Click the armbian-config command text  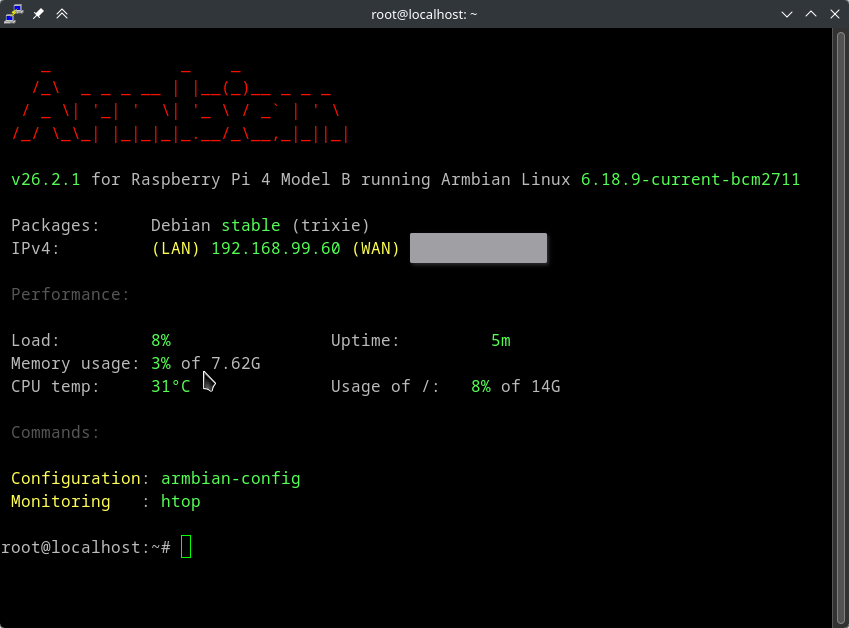230,478
